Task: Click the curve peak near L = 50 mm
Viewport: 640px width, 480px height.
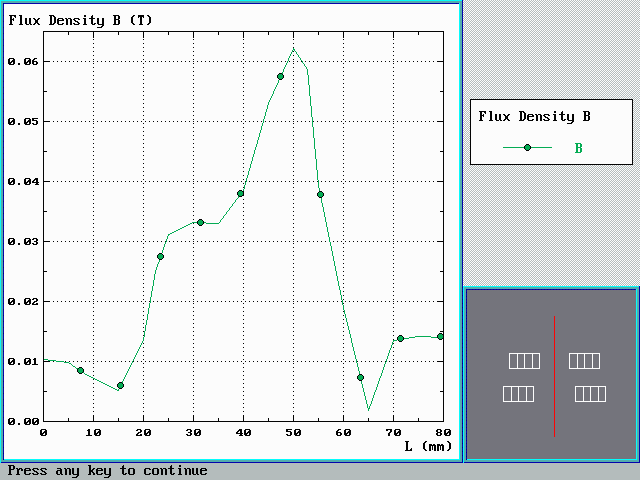Action: (x=293, y=49)
